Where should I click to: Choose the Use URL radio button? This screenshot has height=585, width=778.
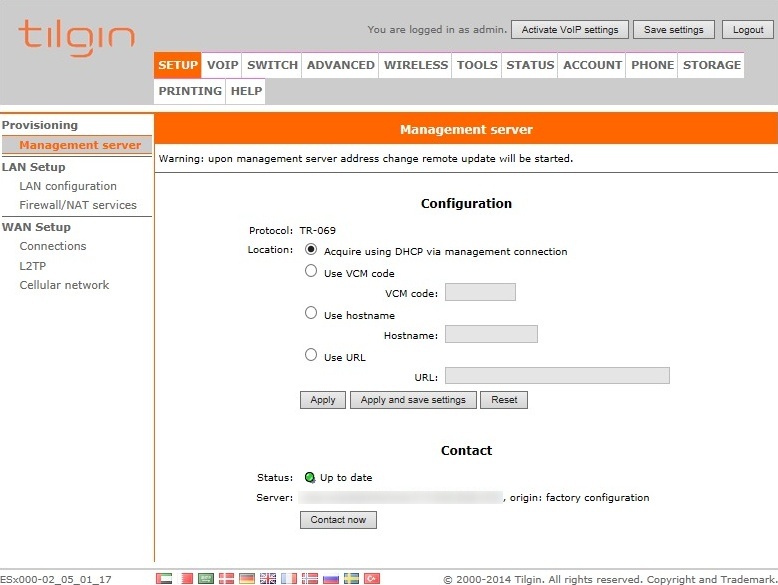[x=311, y=355]
